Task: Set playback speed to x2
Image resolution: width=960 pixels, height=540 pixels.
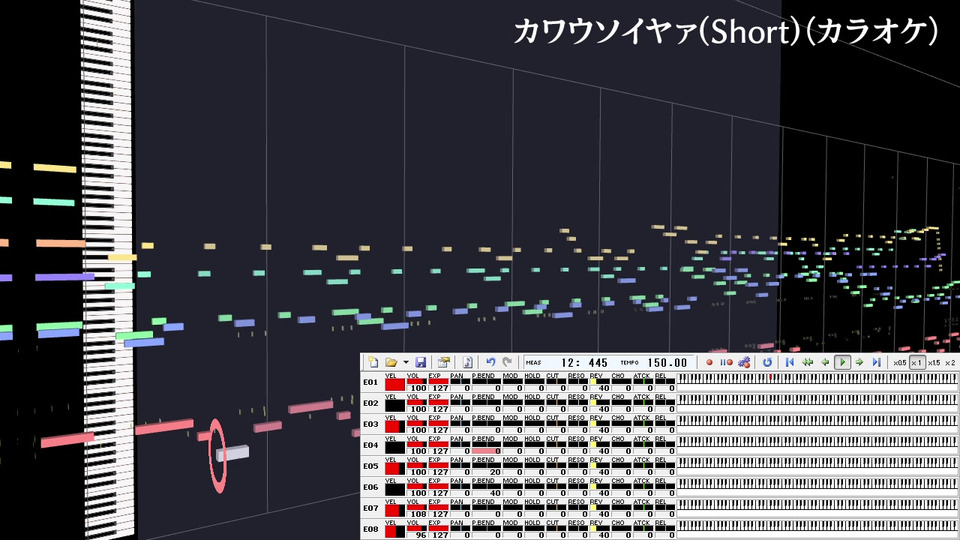Action: pos(950,362)
